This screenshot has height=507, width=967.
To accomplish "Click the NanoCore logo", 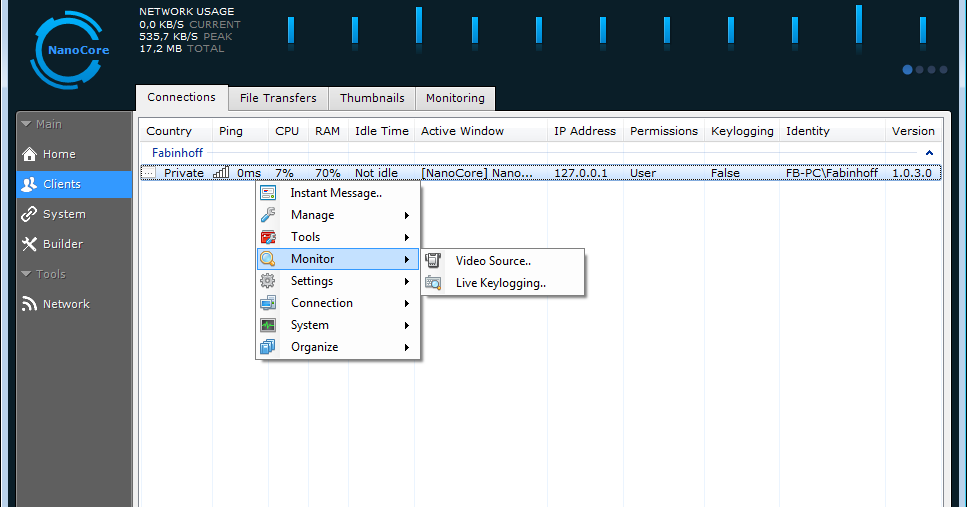I will [x=69, y=50].
